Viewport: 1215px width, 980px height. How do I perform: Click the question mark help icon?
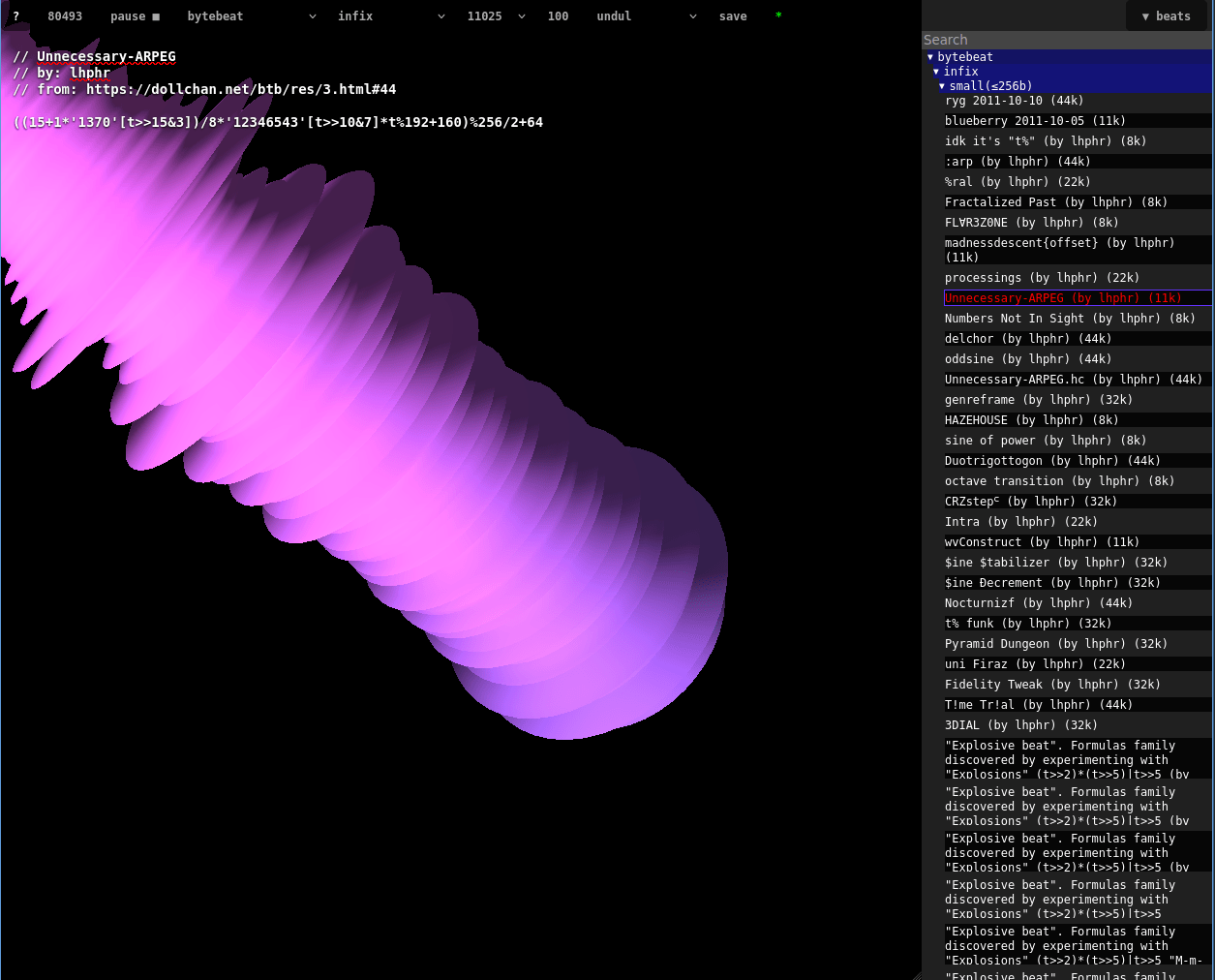pos(15,16)
